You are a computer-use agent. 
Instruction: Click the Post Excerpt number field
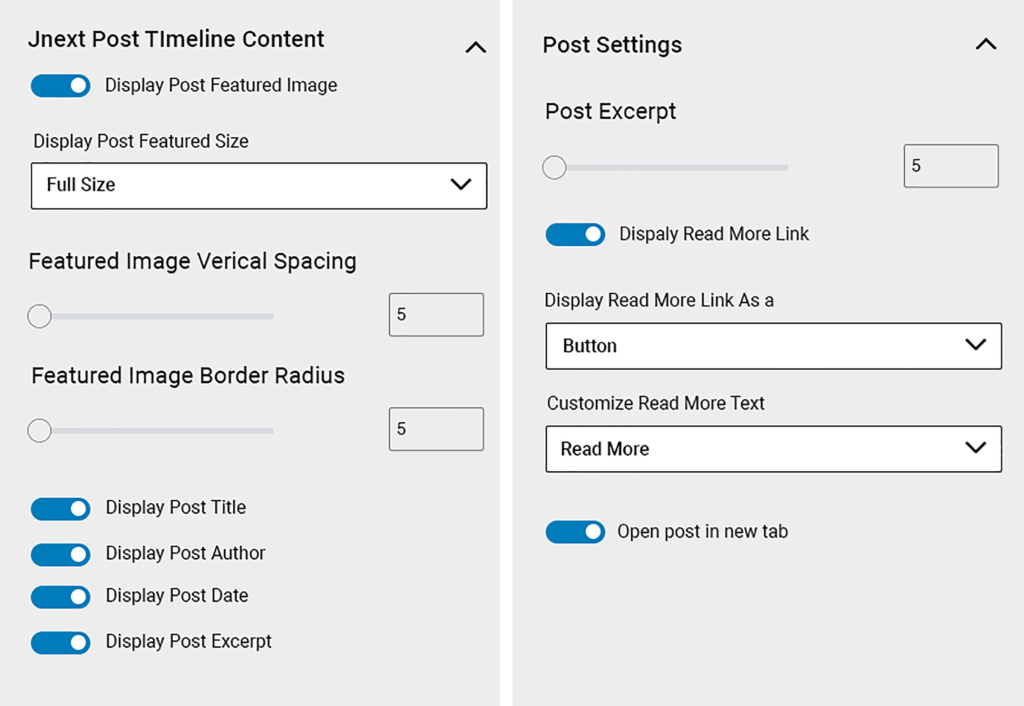(951, 166)
